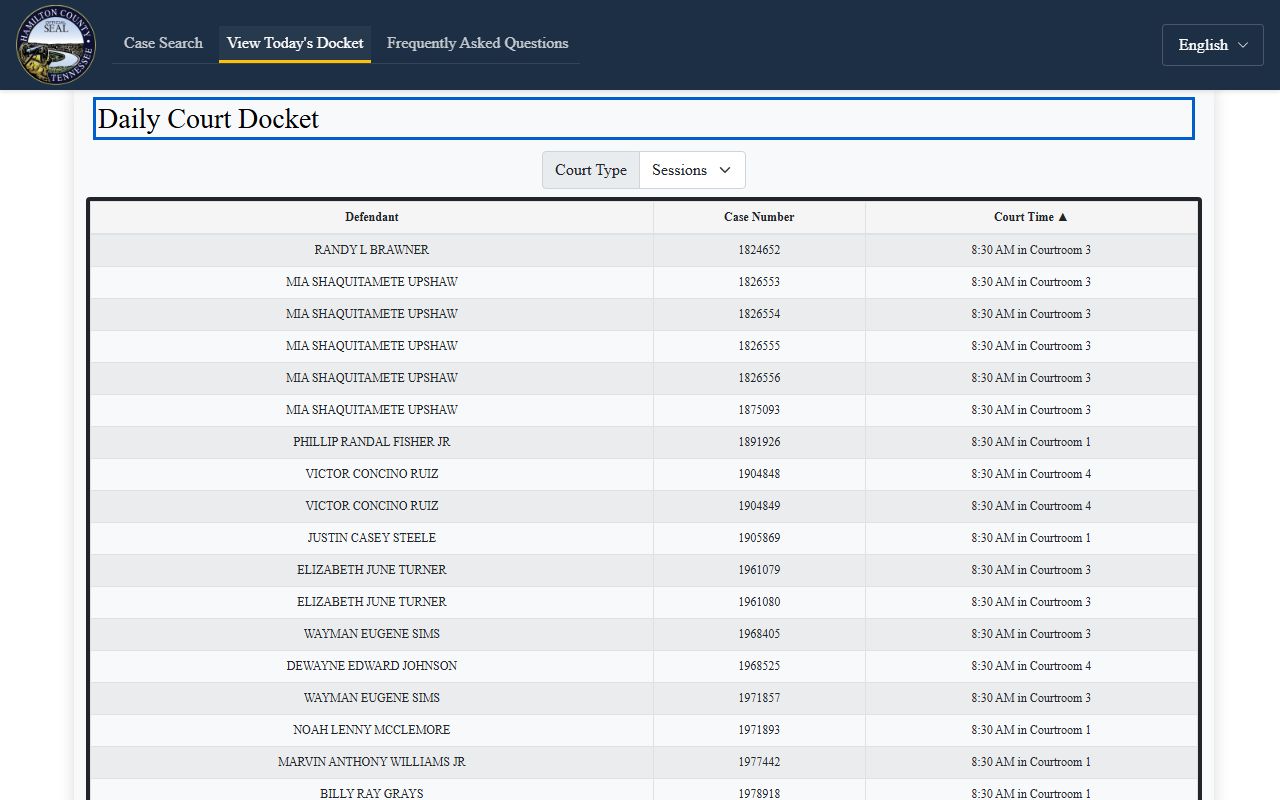Click case number 1826554
1280x800 pixels.
(759, 314)
